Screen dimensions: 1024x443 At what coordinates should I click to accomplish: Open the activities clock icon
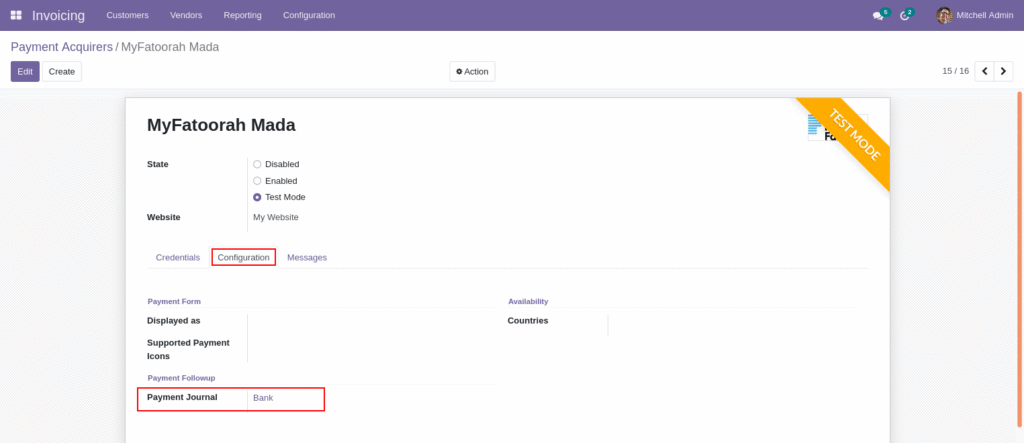click(905, 15)
